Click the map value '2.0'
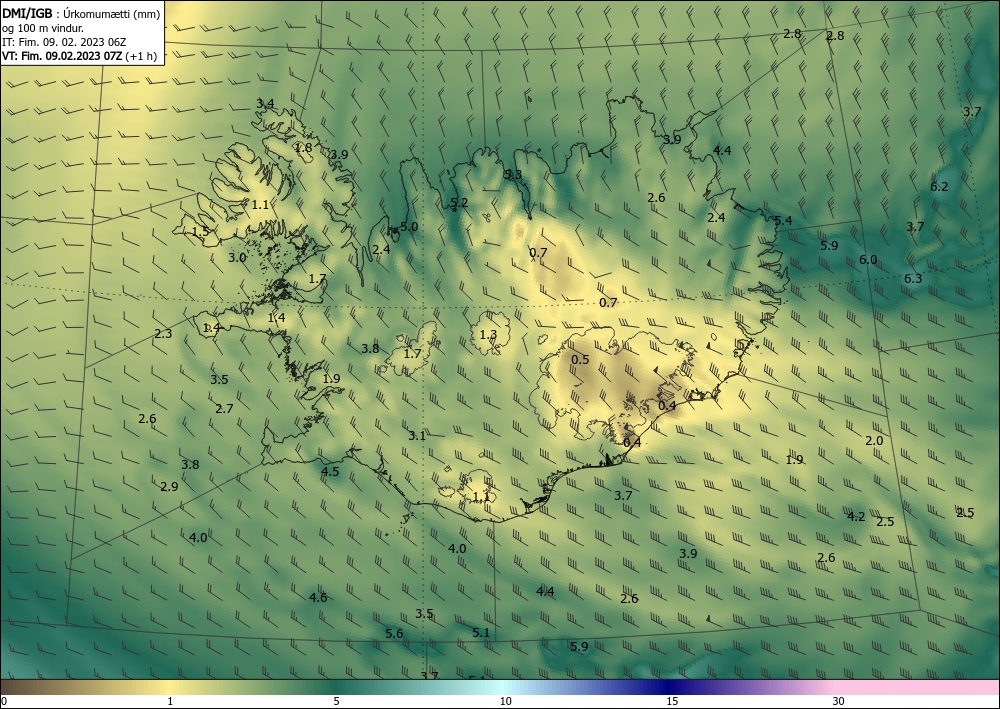1000x709 pixels. tap(874, 441)
